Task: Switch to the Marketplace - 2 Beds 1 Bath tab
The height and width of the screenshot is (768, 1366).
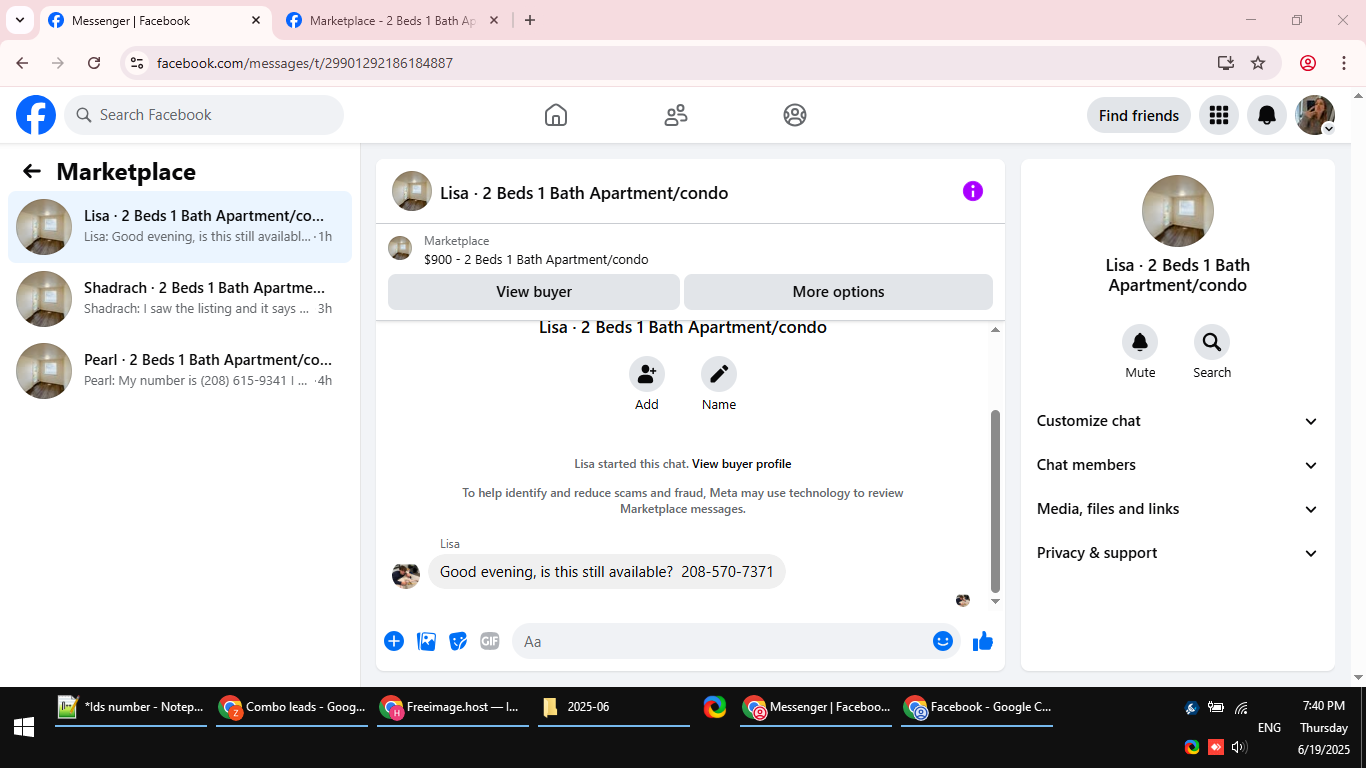Action: (x=392, y=20)
